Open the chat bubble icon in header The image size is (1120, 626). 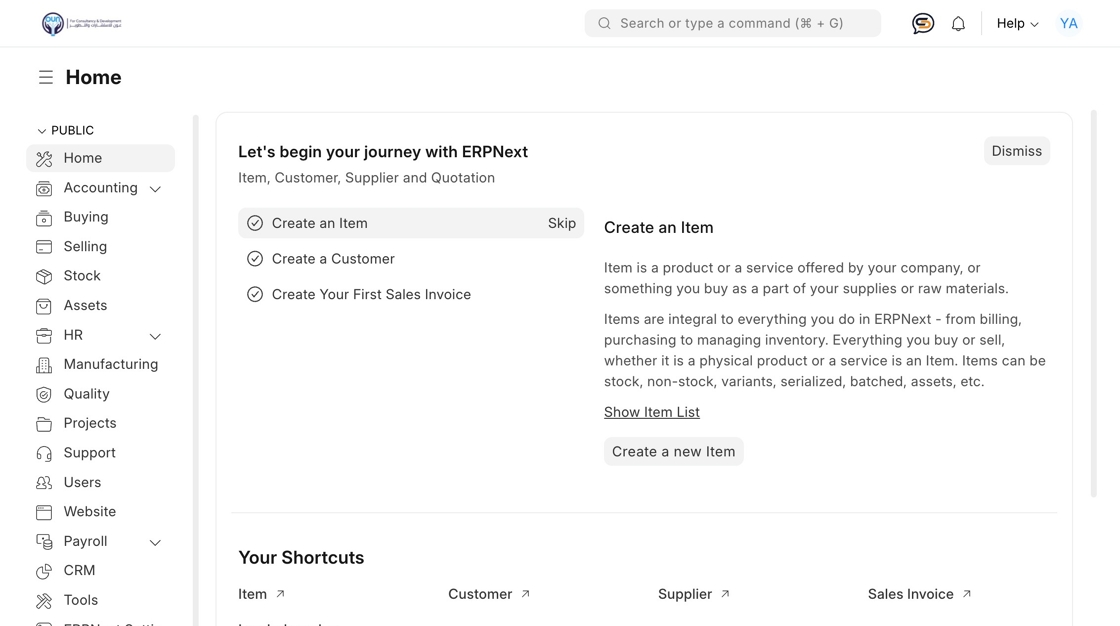pos(923,24)
